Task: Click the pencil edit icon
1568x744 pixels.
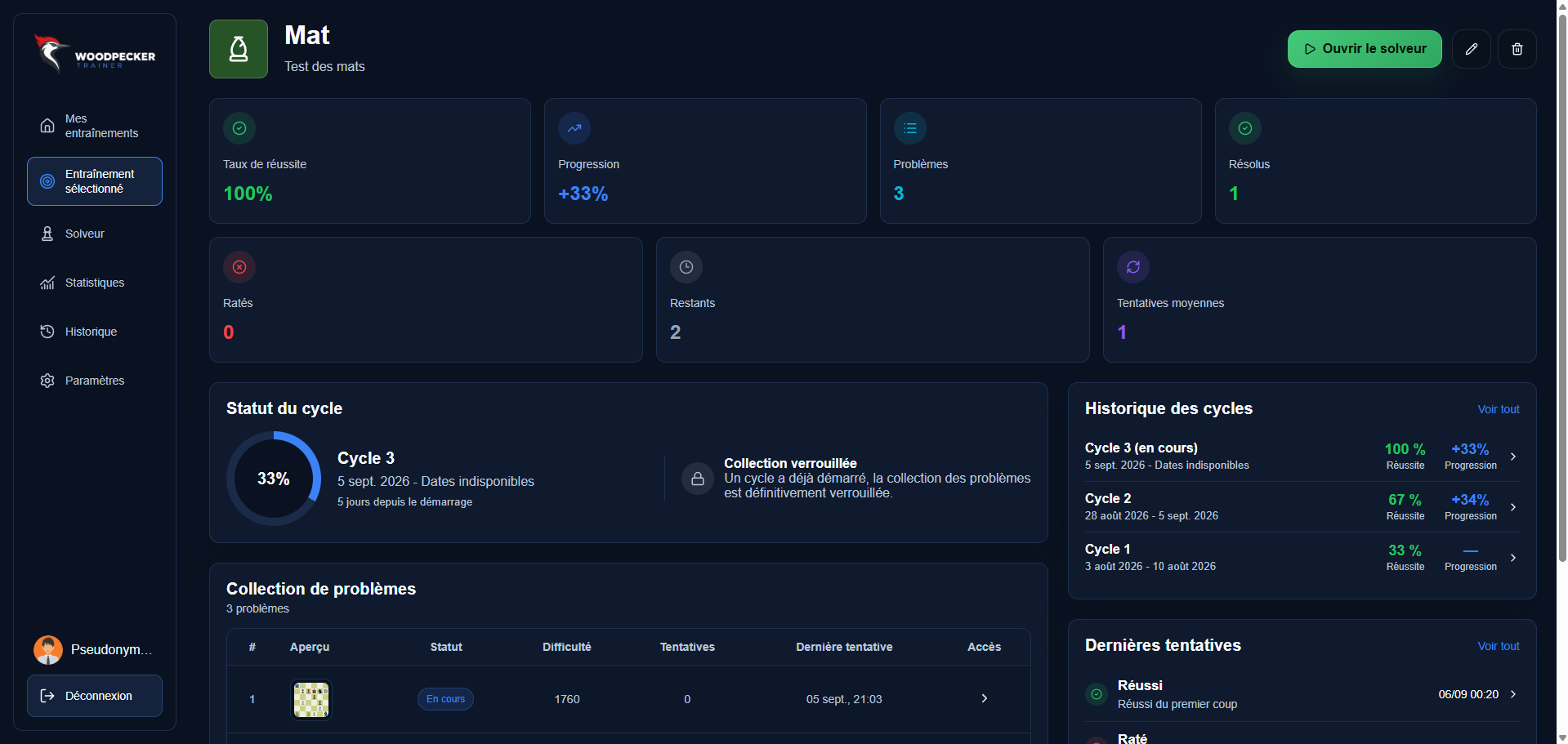Action: (x=1472, y=49)
